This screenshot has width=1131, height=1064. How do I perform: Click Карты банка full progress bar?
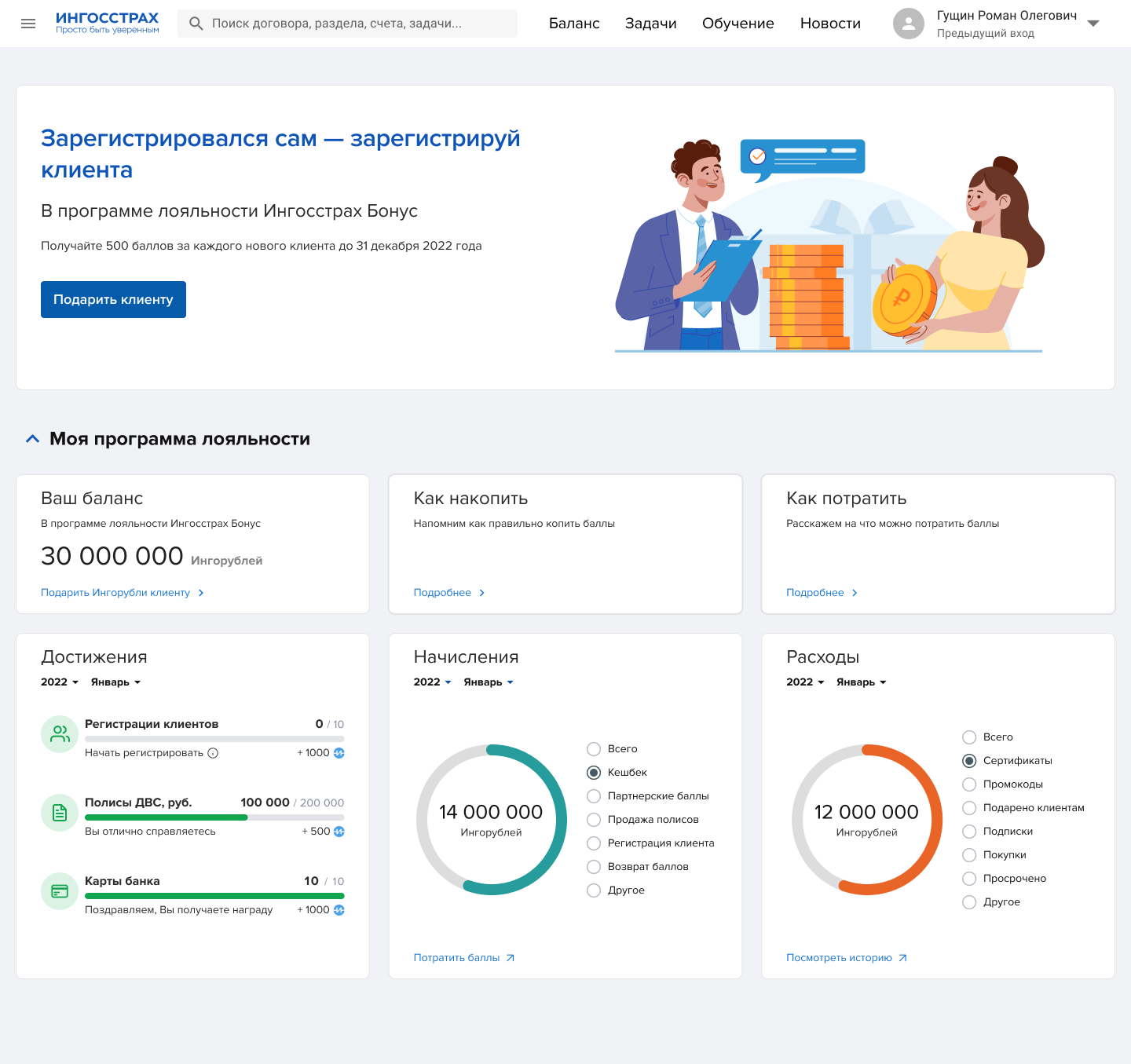214,896
